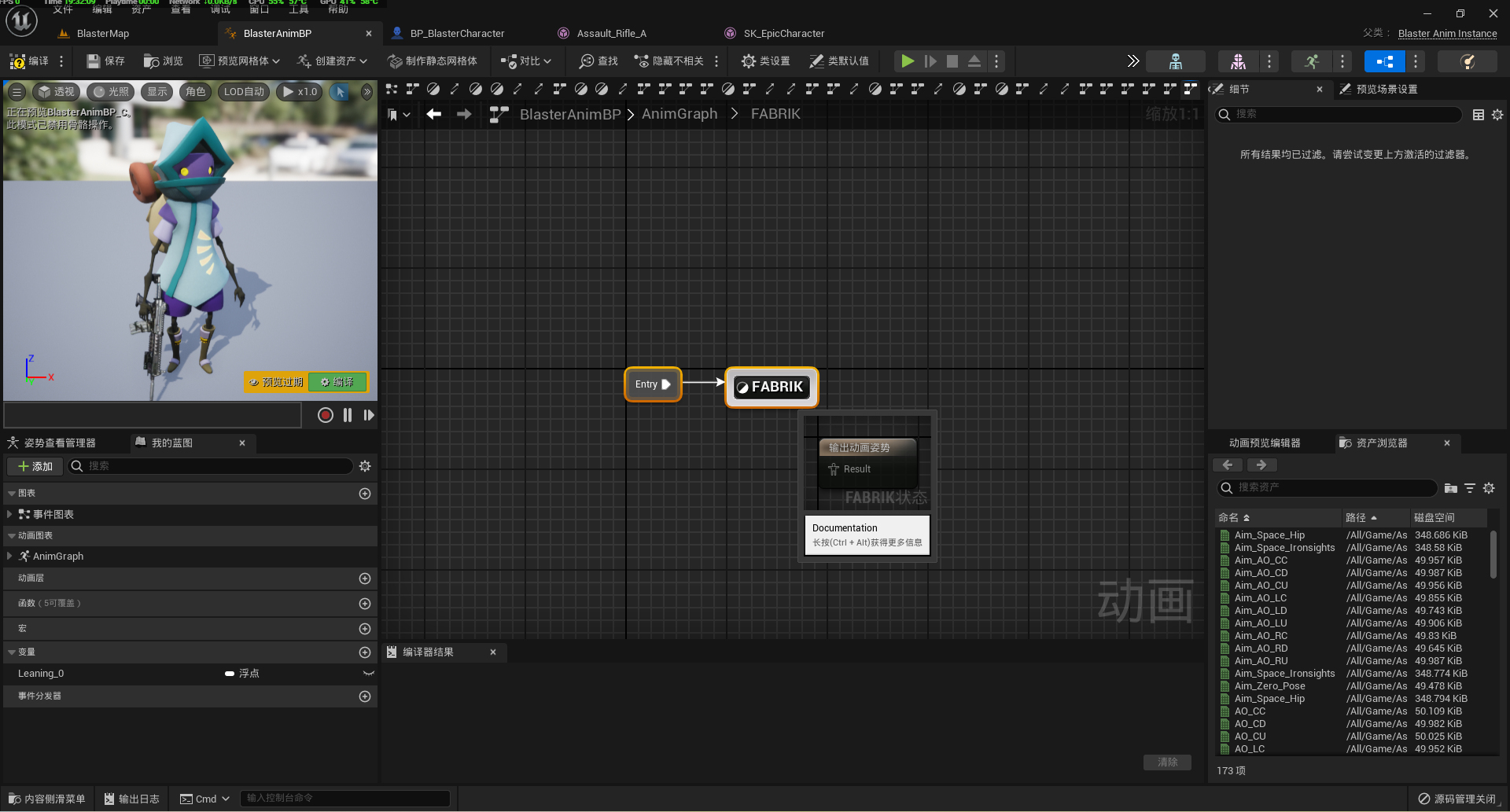Select the blueprint mode icon

tap(1385, 61)
